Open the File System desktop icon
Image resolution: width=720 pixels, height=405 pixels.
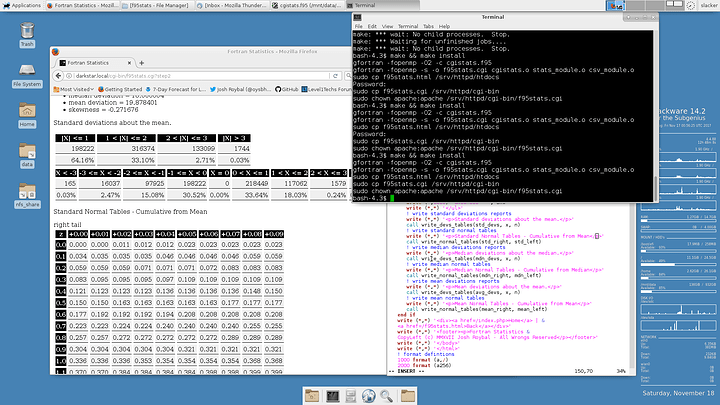tap(27, 75)
